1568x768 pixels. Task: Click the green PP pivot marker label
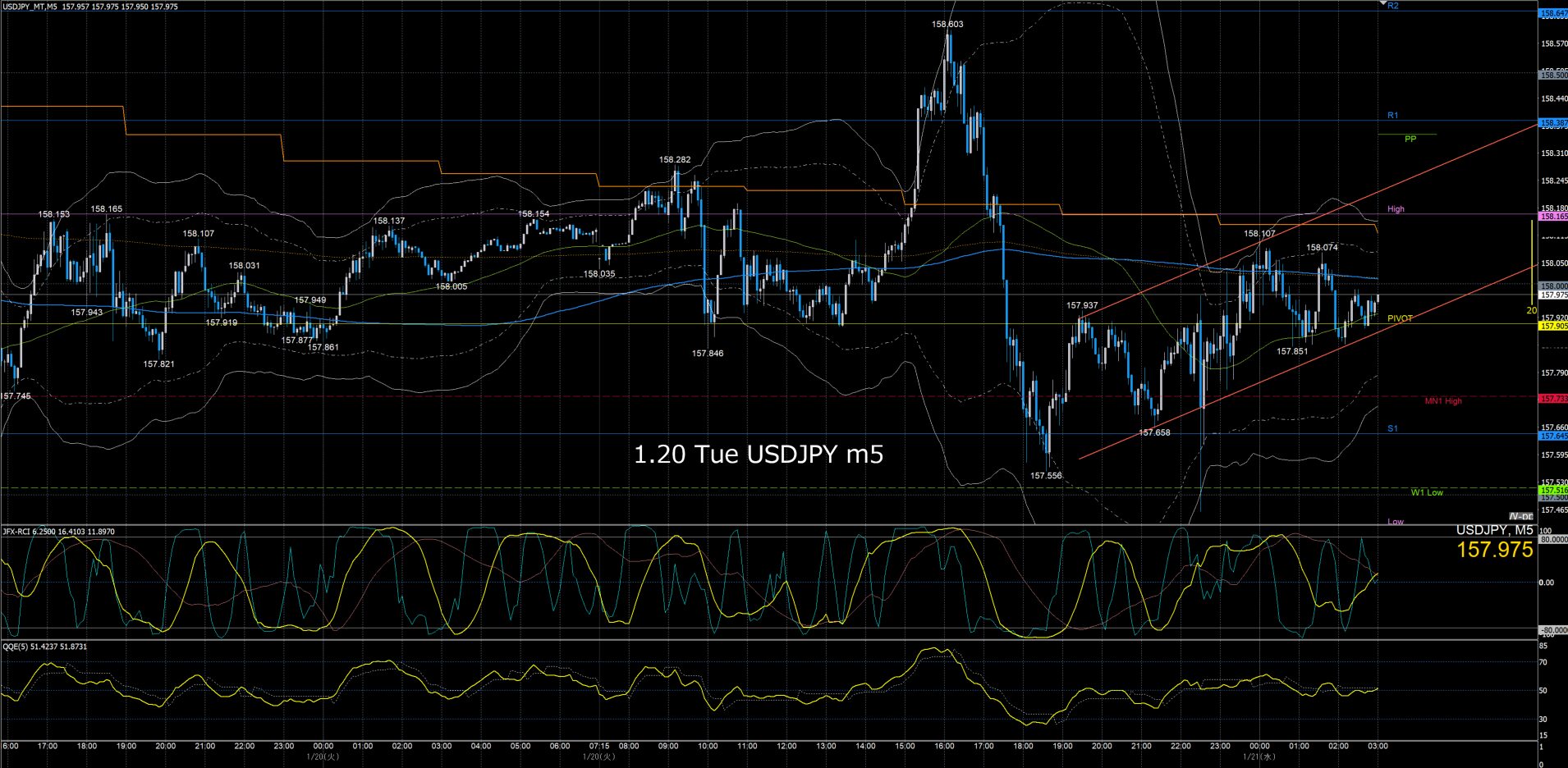[1410, 139]
